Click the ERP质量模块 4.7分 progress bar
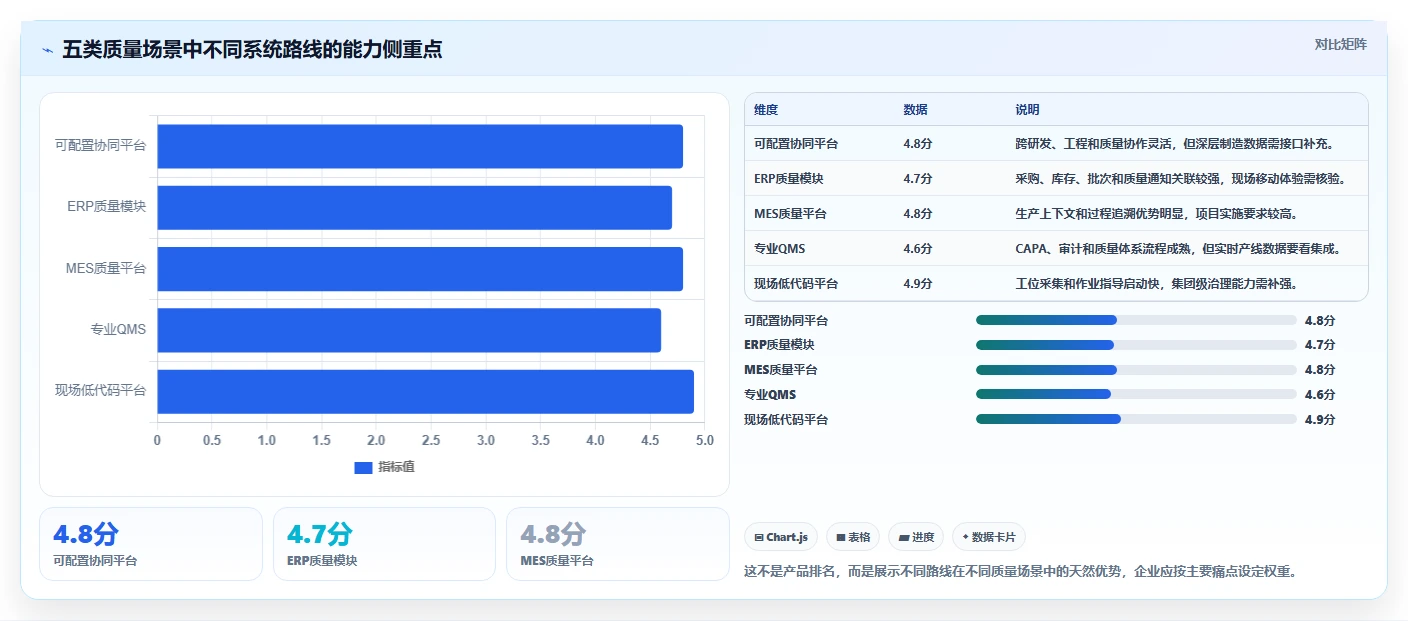The width and height of the screenshot is (1408, 621). [1136, 345]
